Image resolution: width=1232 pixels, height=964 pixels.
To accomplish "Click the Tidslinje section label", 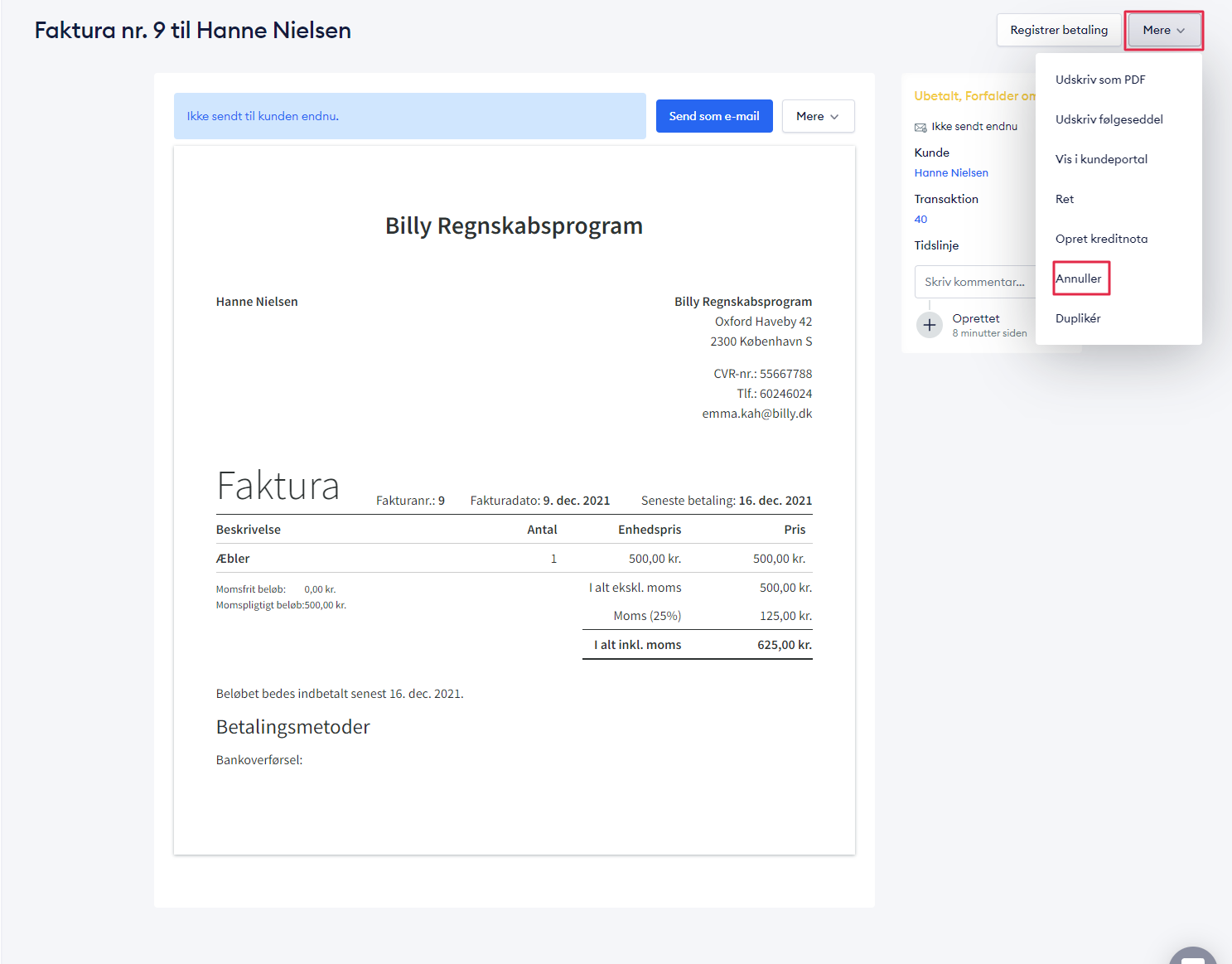I will [936, 245].
